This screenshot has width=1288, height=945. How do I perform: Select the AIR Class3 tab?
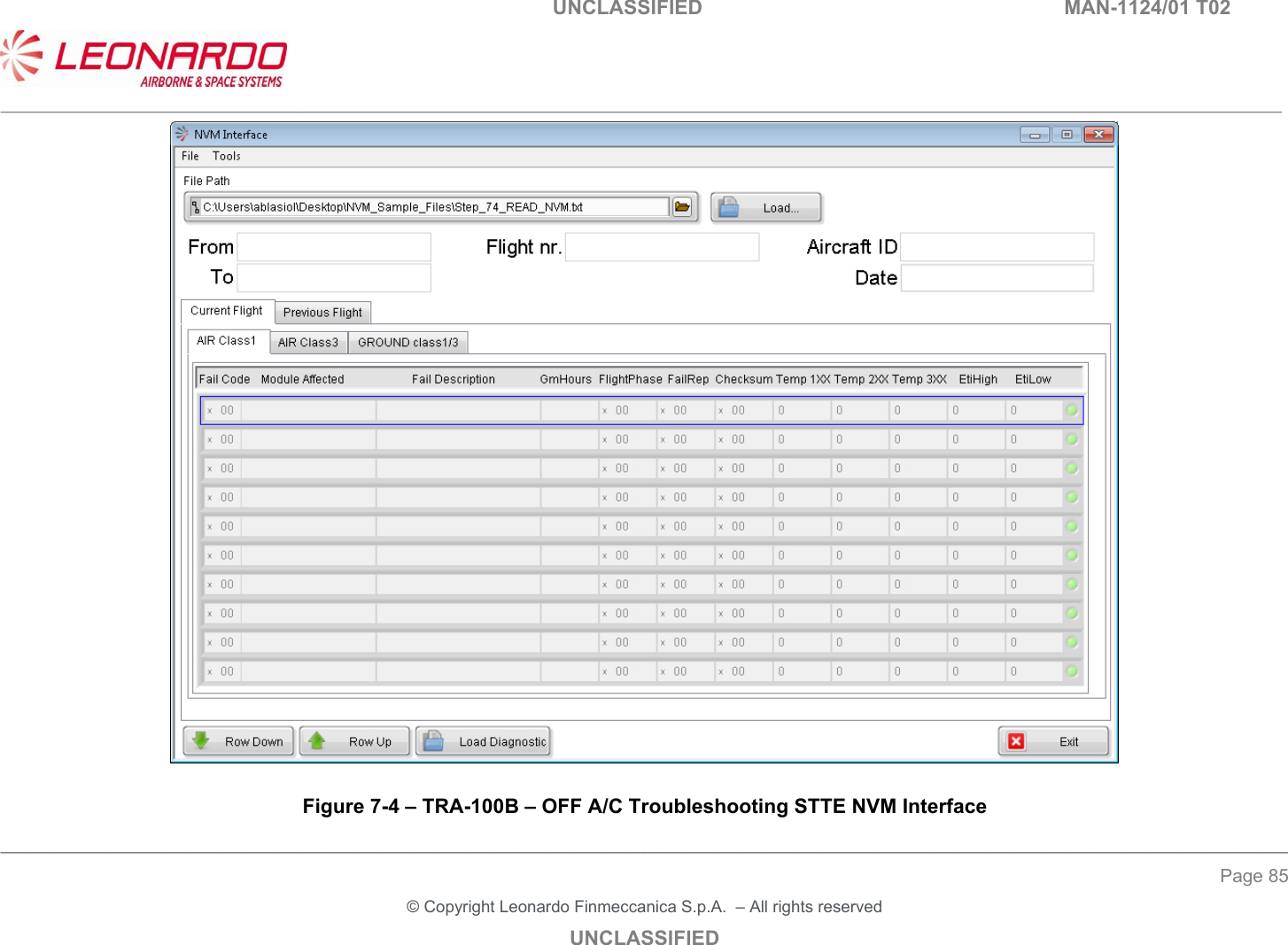click(308, 343)
